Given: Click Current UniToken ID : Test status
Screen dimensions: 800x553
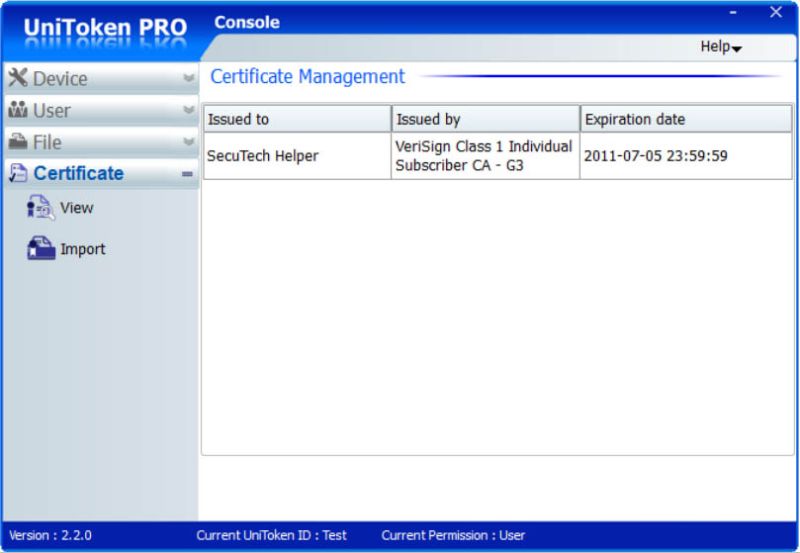Looking at the screenshot, I should pyautogui.click(x=271, y=535).
